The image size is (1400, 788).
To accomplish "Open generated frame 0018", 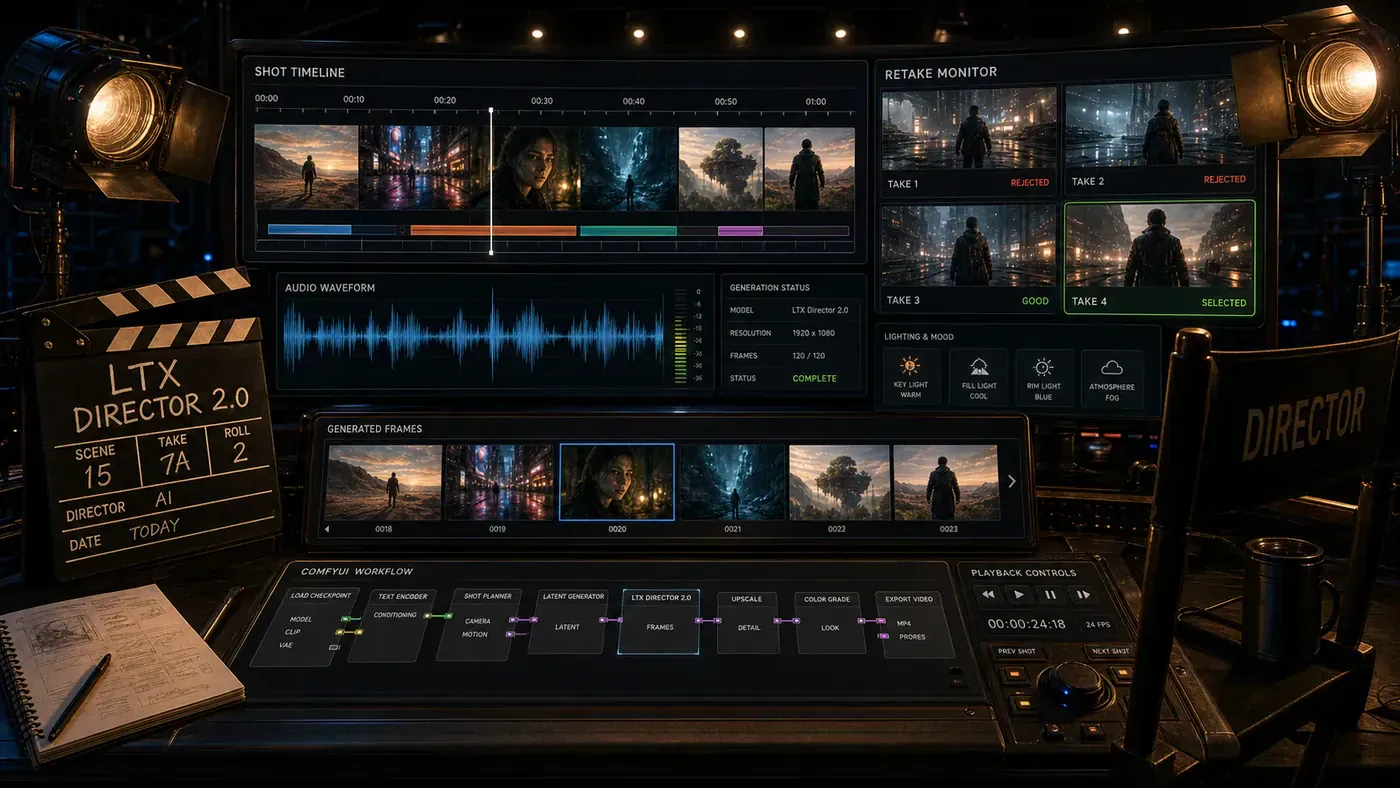I will click(384, 482).
